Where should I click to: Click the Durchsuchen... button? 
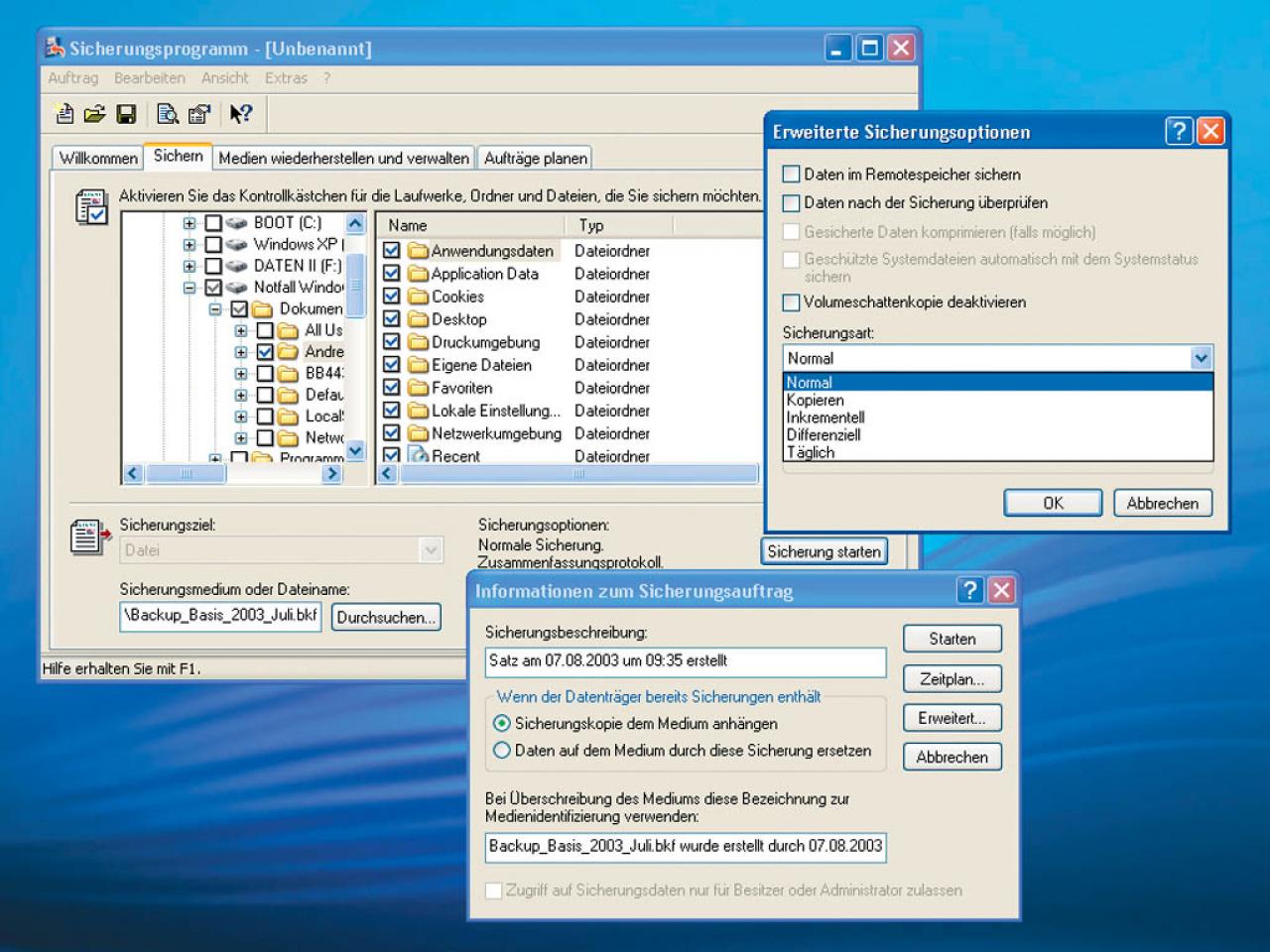pos(386,618)
